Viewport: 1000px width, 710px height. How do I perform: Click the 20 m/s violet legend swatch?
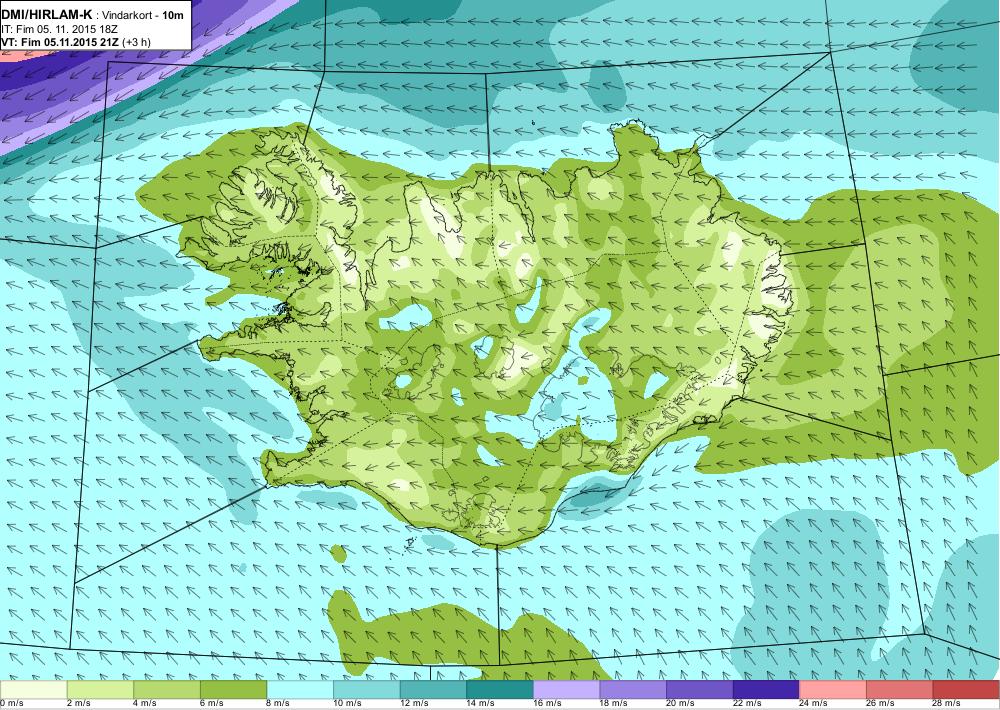click(x=700, y=690)
